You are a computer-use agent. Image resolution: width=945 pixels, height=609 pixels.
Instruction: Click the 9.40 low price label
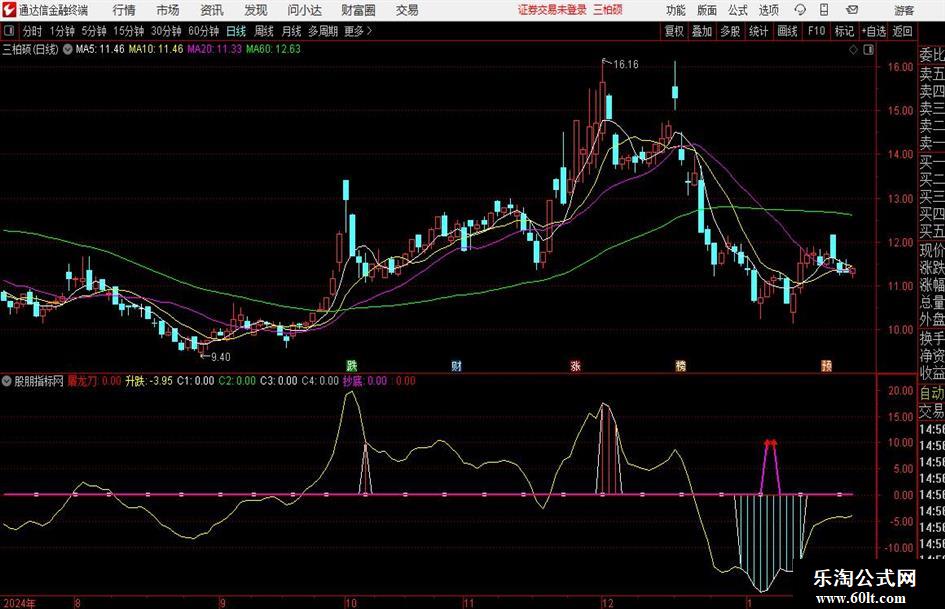click(221, 357)
